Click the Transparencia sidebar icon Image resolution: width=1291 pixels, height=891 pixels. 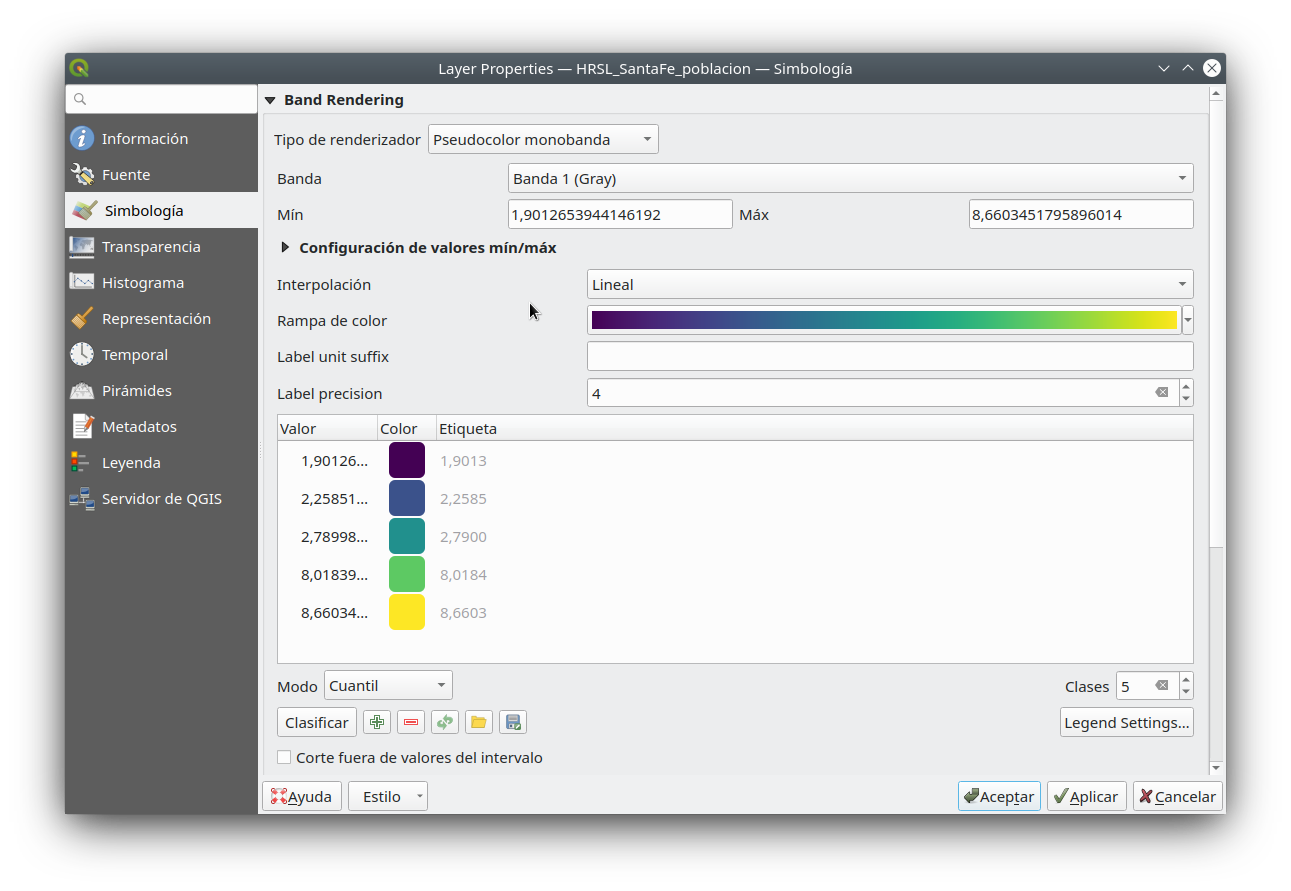point(82,247)
